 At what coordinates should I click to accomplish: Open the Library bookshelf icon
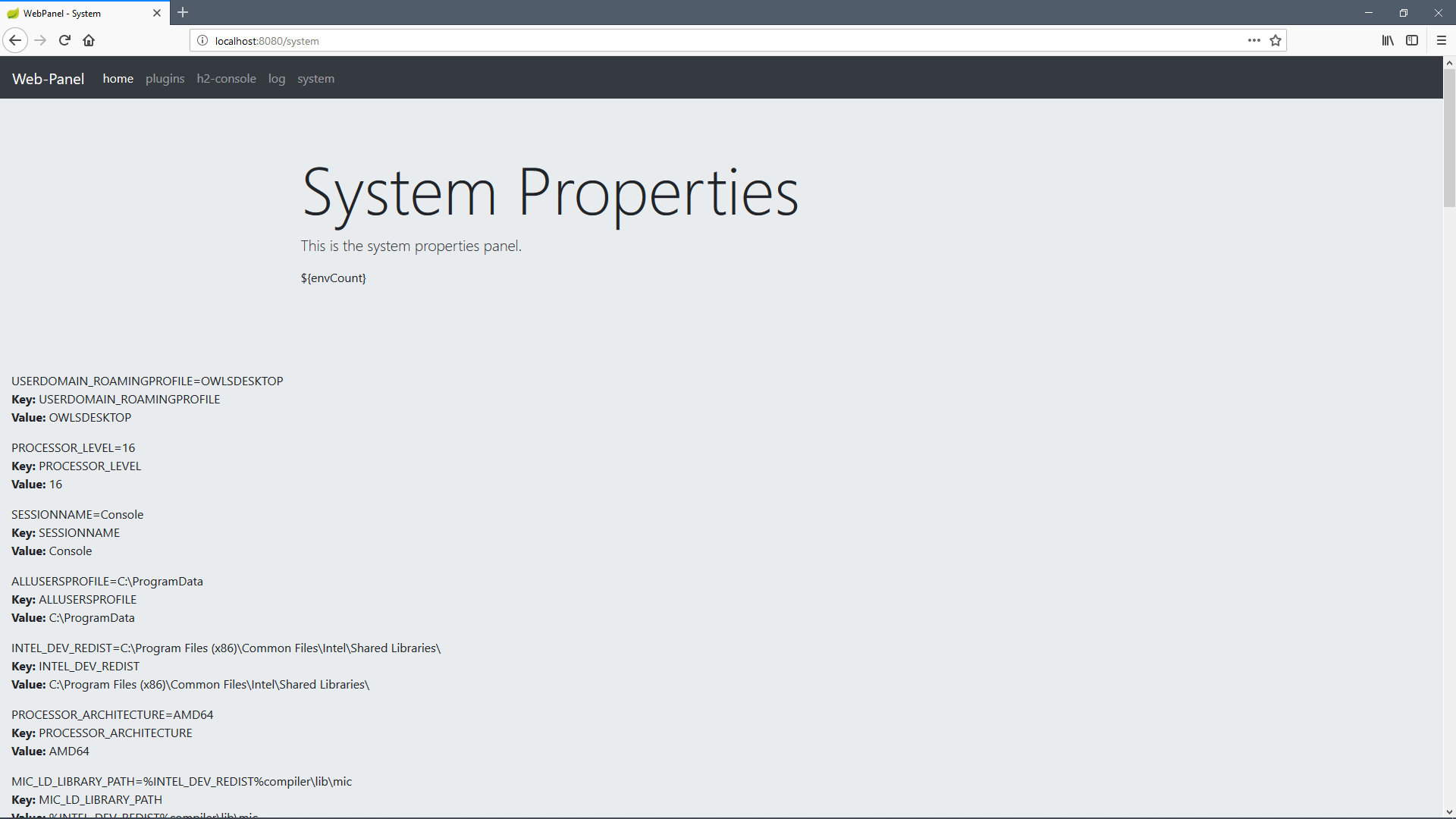tap(1387, 40)
